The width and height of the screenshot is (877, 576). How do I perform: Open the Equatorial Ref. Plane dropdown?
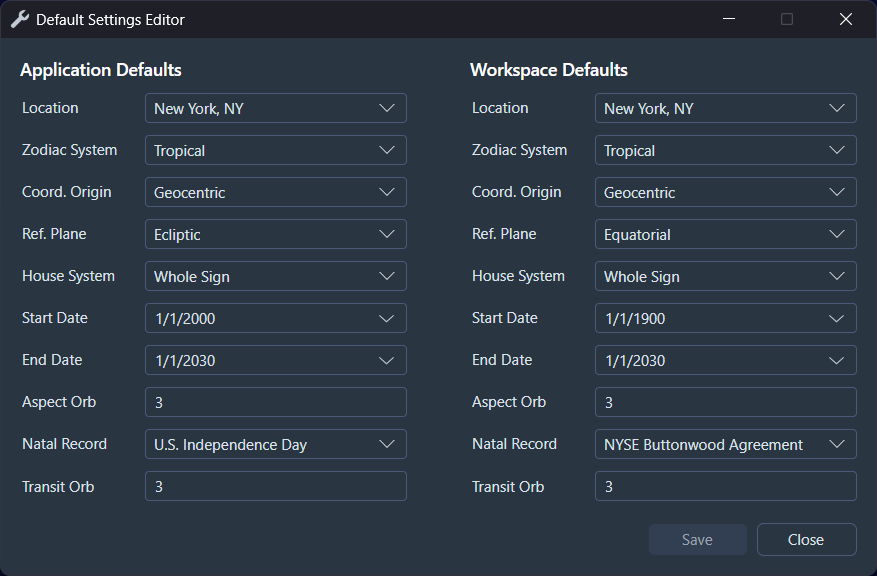pyautogui.click(x=725, y=234)
